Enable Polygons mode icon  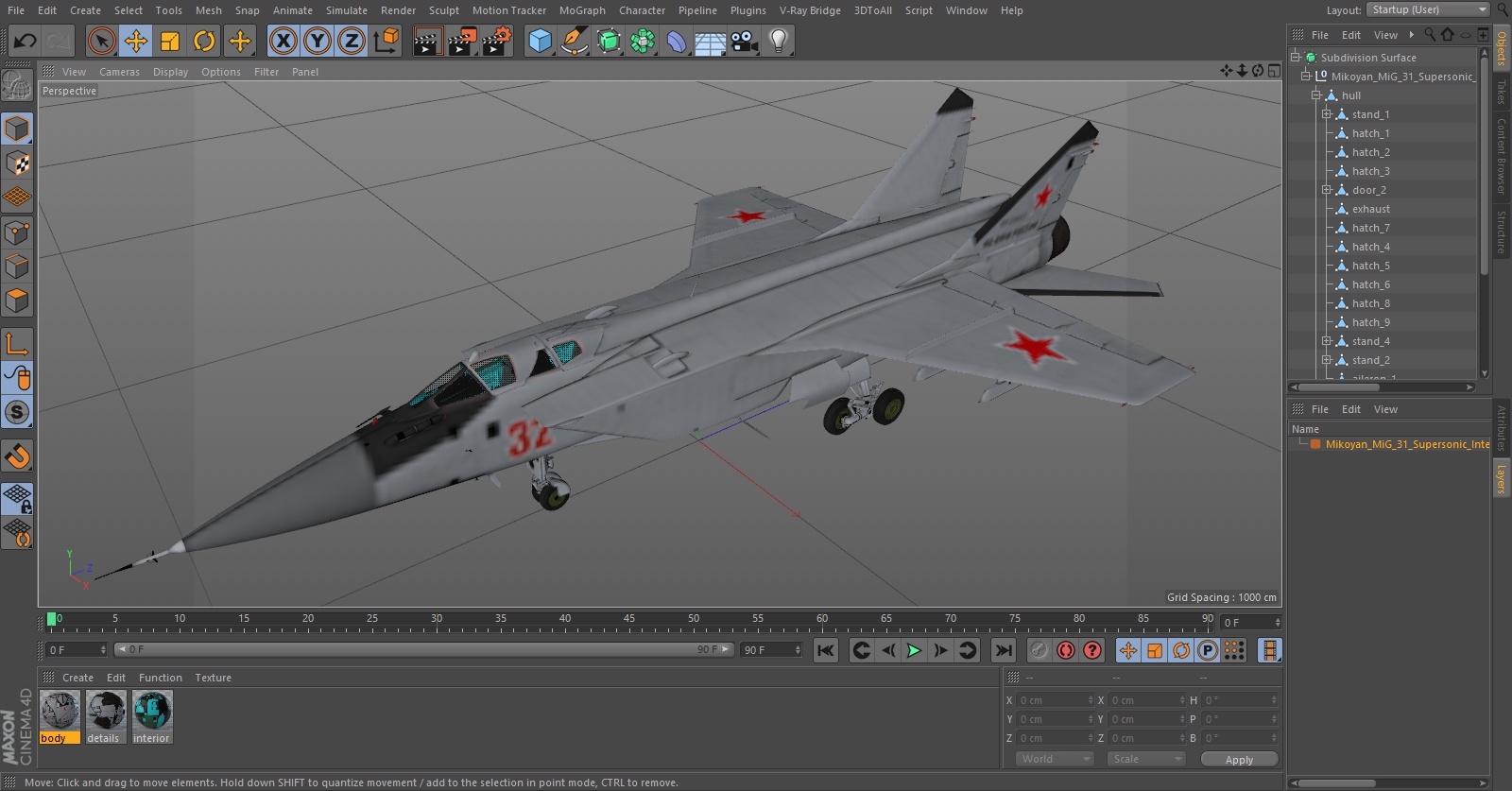coord(17,301)
